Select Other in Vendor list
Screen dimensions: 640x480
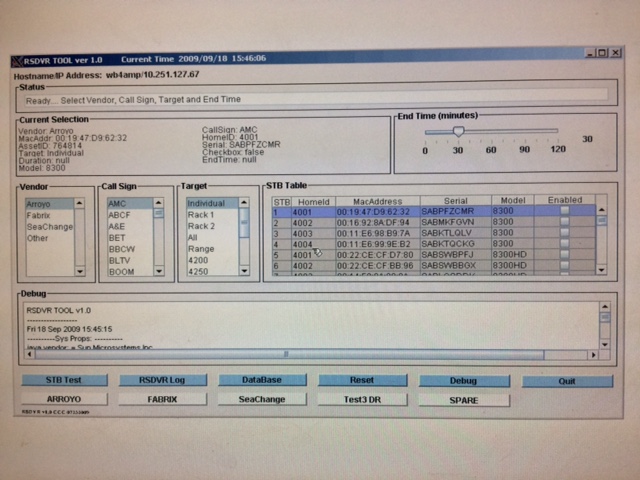[x=50, y=238]
